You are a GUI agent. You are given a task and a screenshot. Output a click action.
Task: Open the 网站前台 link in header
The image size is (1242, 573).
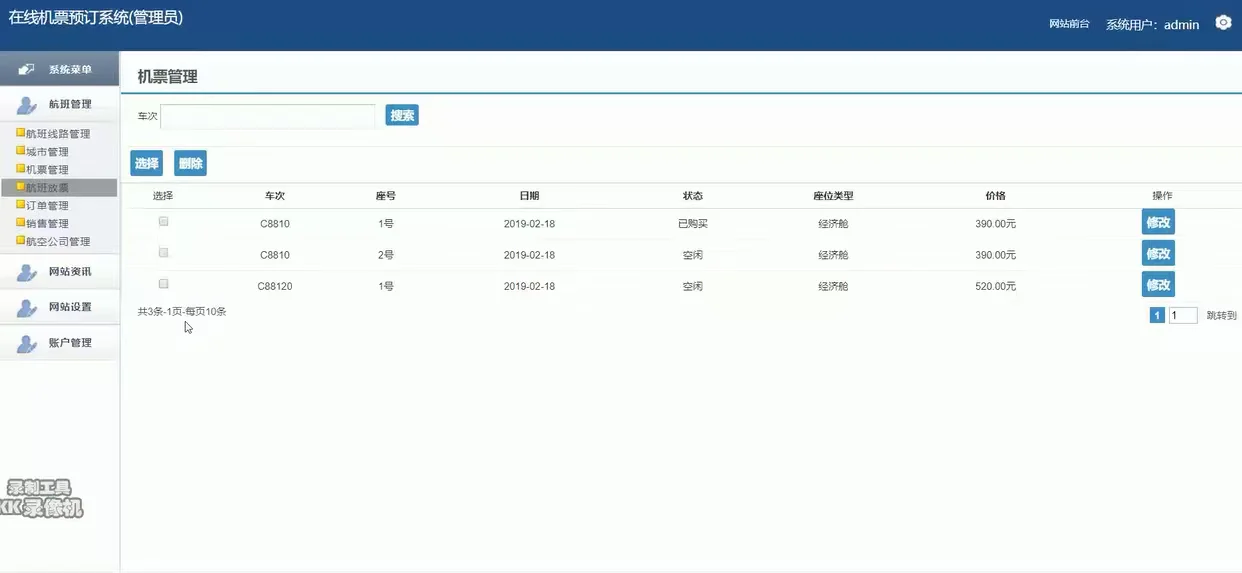(x=1069, y=24)
